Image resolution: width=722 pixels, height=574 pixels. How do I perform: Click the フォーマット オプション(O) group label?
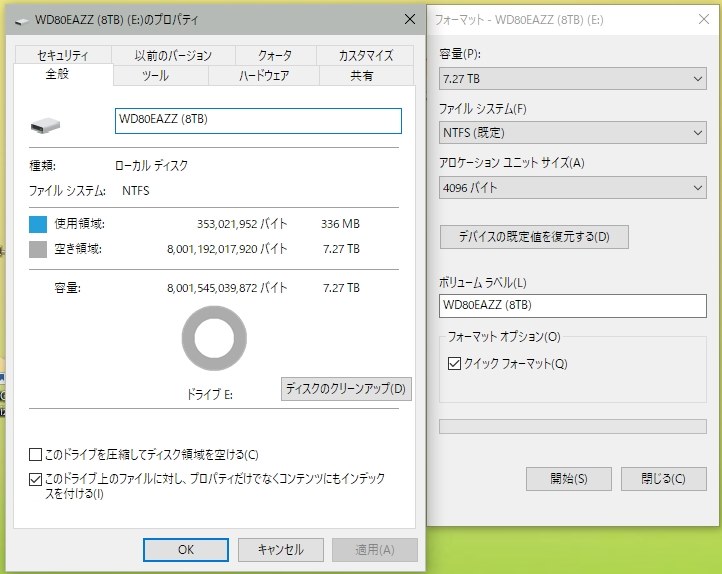[504, 337]
